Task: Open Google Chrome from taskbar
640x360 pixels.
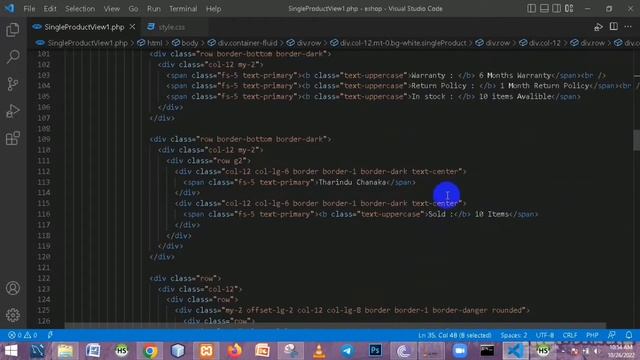Action: coord(150,351)
